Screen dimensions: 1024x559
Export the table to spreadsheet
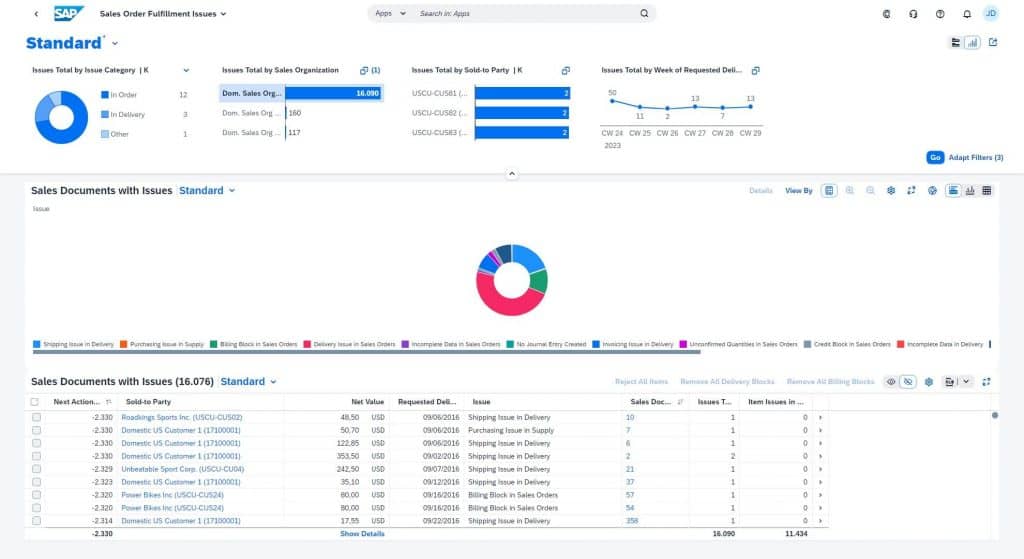950,382
